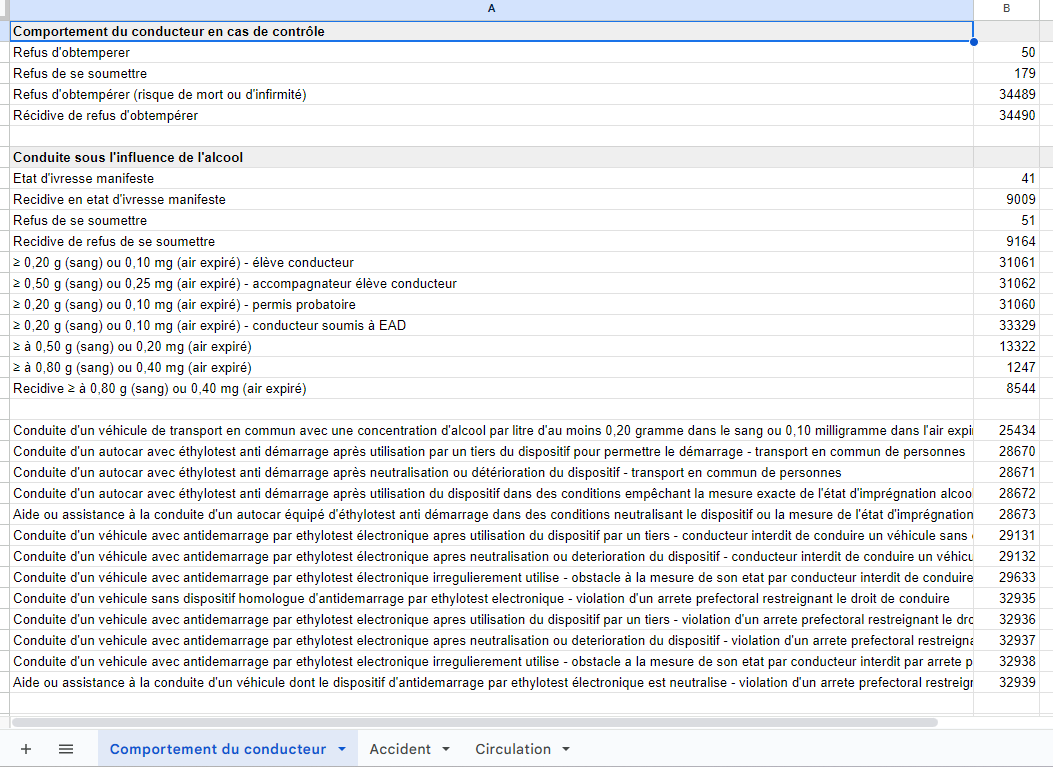The width and height of the screenshot is (1053, 767).
Task: Select value 8544 in column B
Action: point(1006,388)
